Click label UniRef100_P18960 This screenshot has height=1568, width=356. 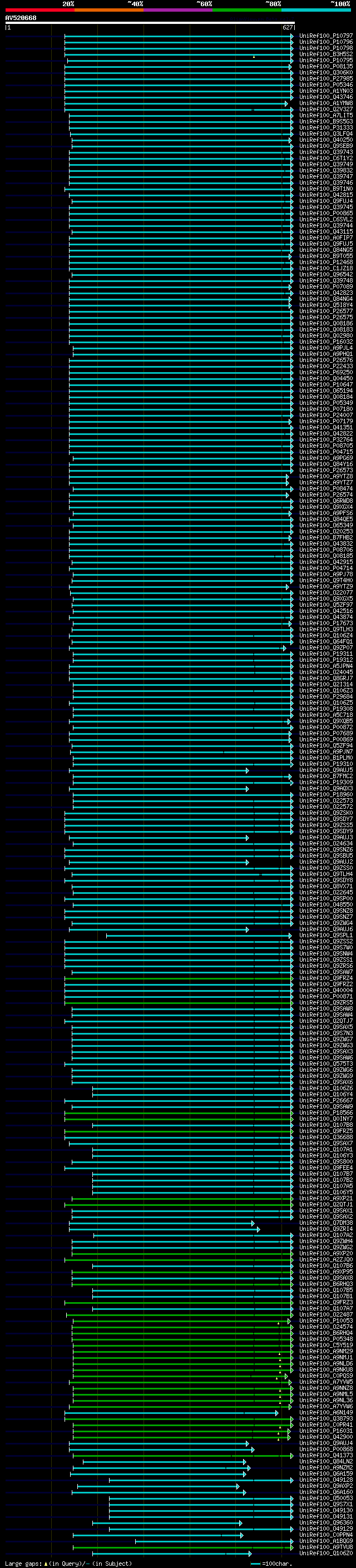click(326, 794)
